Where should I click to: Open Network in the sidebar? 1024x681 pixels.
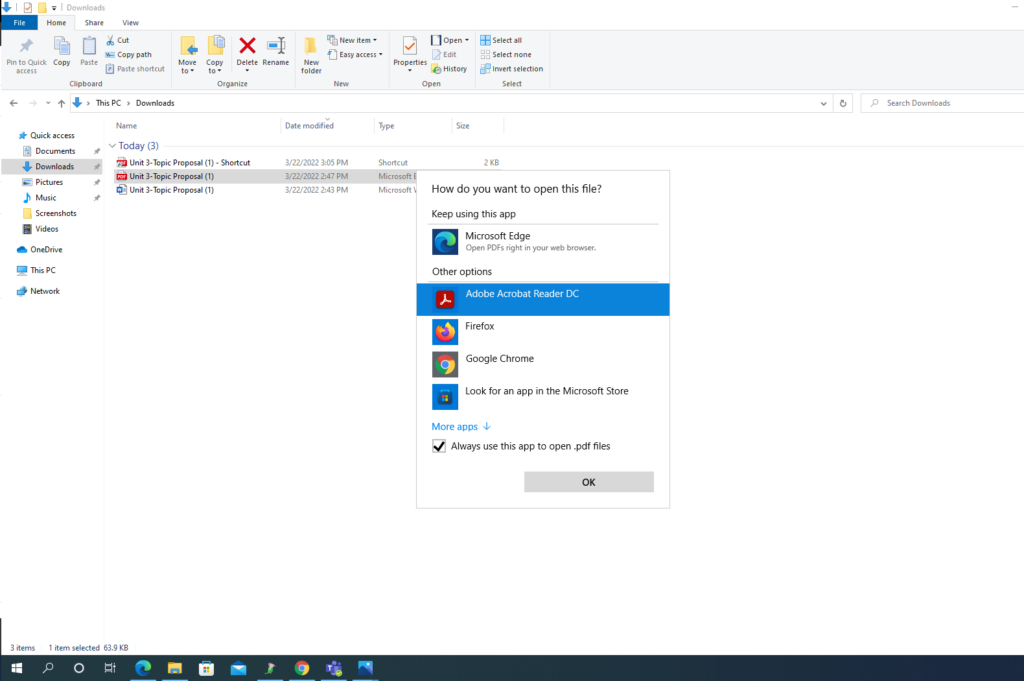(x=44, y=291)
